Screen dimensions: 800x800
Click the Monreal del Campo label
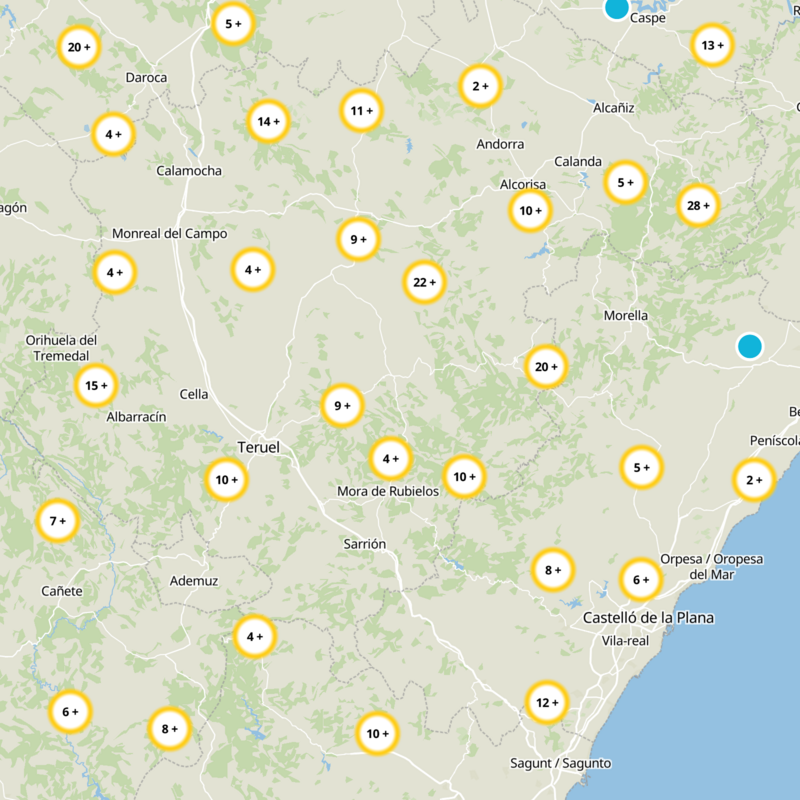click(x=169, y=234)
